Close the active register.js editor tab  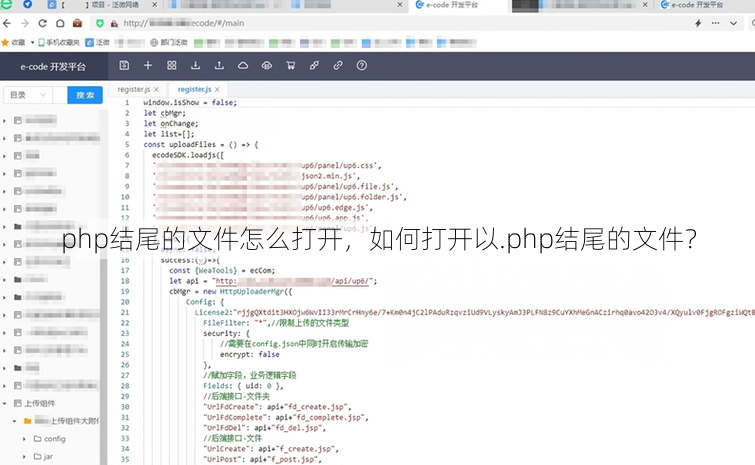217,90
